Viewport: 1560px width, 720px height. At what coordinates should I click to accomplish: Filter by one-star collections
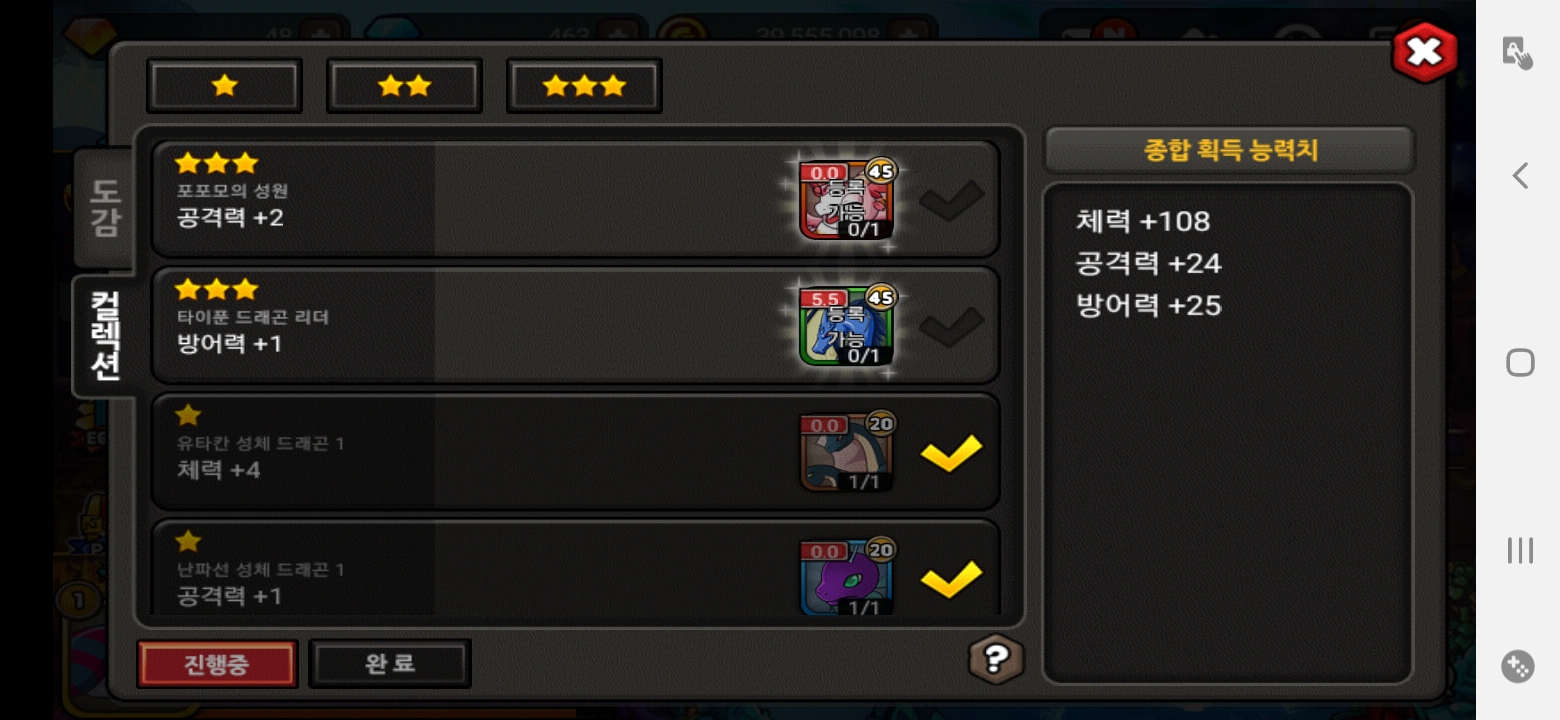coord(225,86)
